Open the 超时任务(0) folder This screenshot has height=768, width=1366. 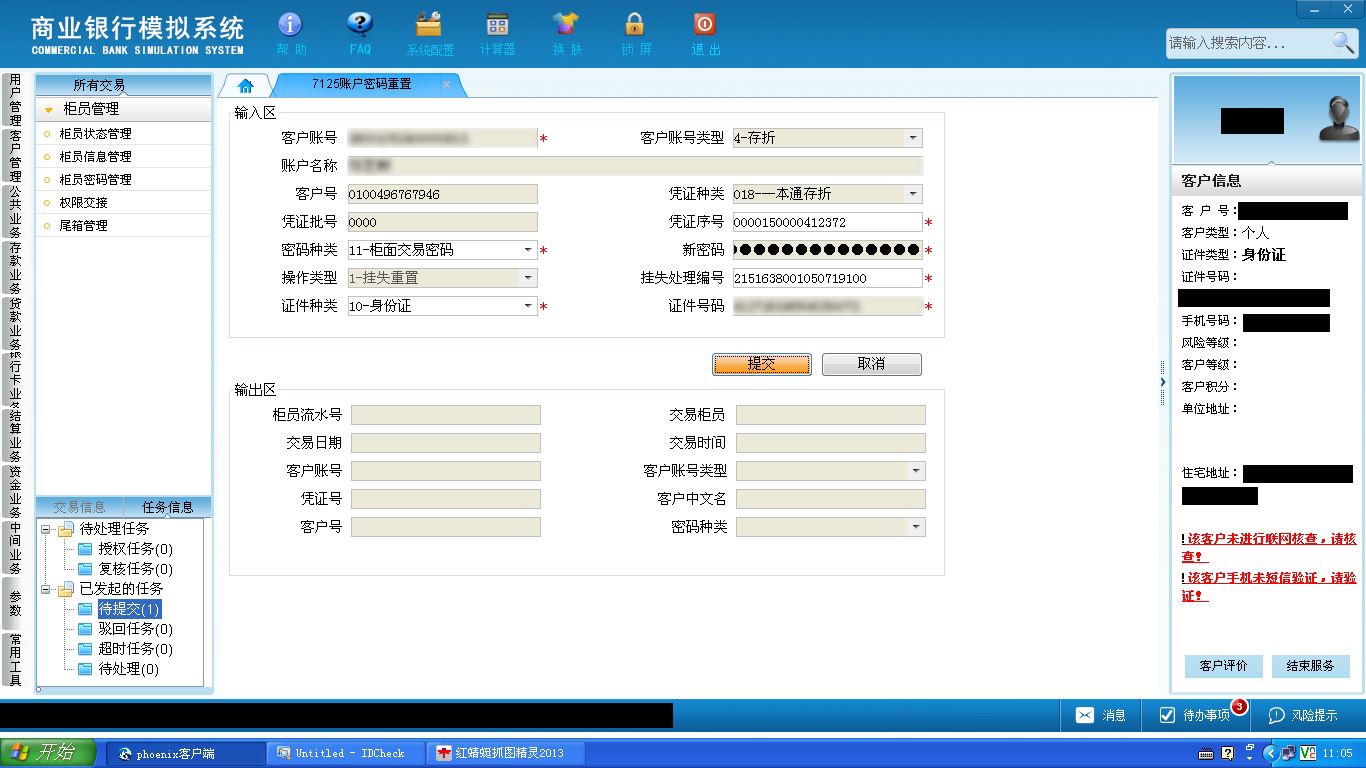click(126, 649)
